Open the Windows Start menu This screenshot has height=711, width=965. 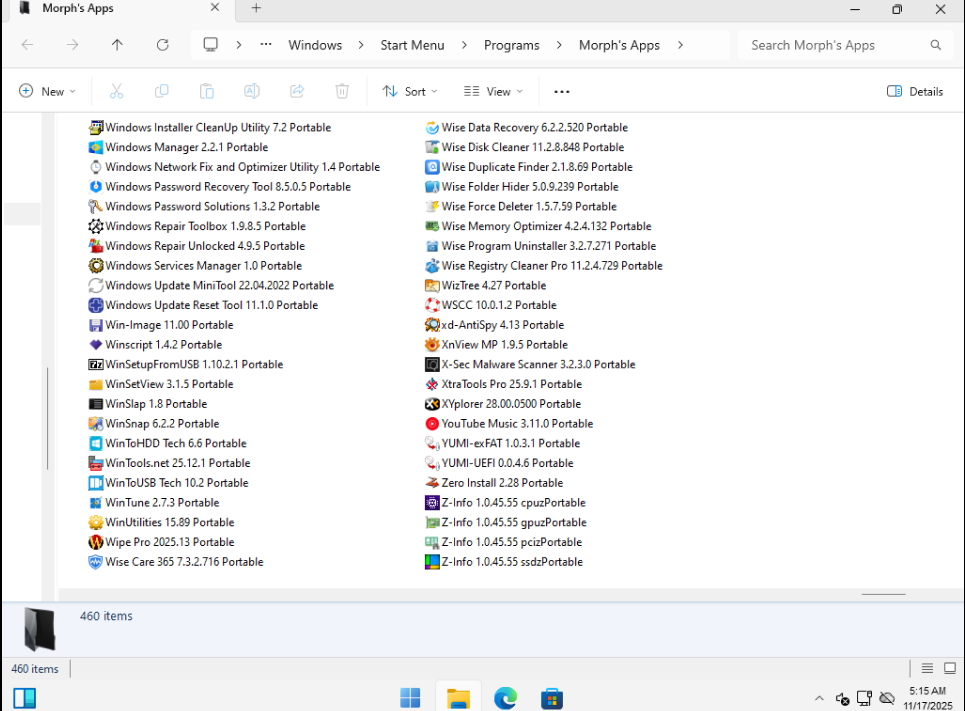(x=410, y=698)
